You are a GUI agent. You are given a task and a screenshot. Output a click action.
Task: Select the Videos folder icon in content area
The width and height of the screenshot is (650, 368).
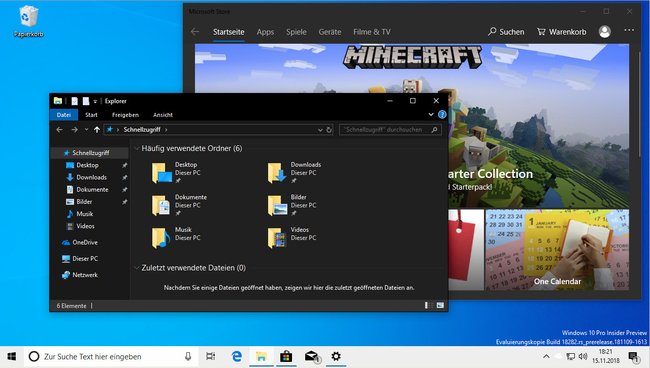pyautogui.click(x=277, y=237)
